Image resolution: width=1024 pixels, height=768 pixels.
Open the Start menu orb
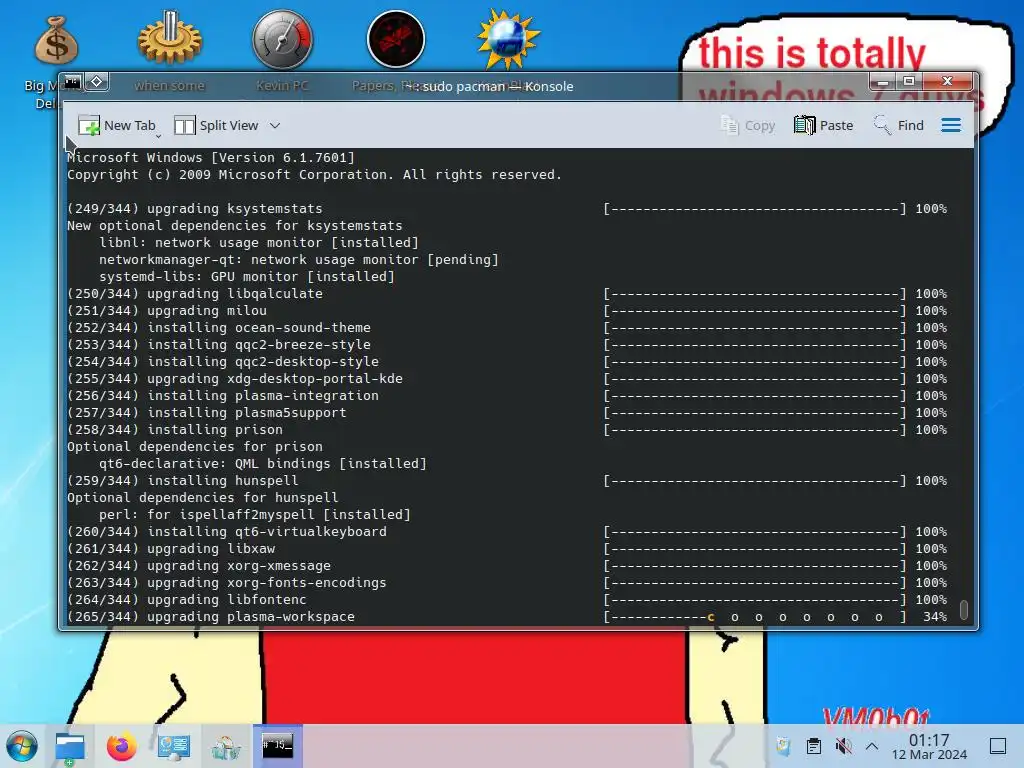coord(22,746)
